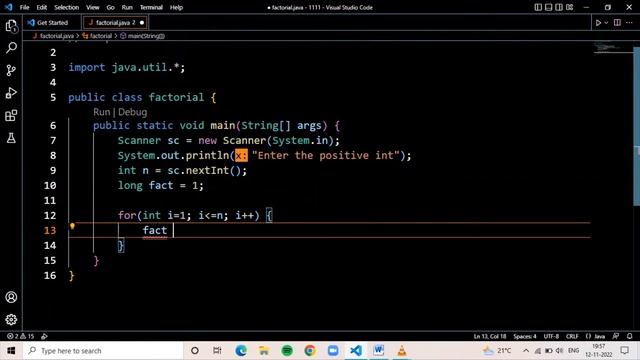Open errors and warnings in status bar

(x=20, y=336)
